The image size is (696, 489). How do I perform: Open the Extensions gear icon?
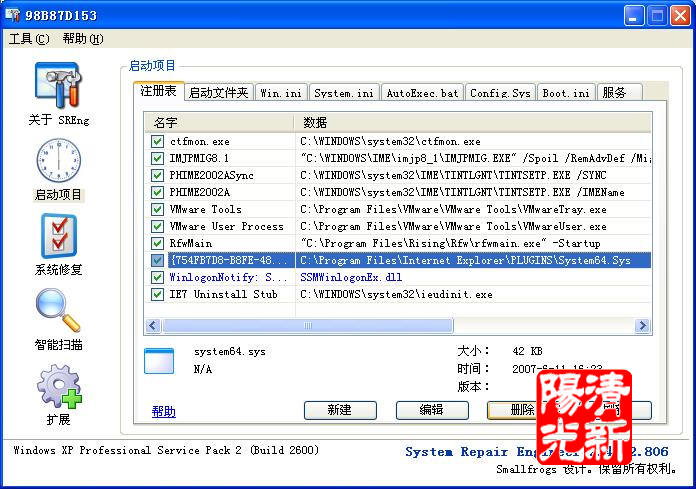point(59,386)
